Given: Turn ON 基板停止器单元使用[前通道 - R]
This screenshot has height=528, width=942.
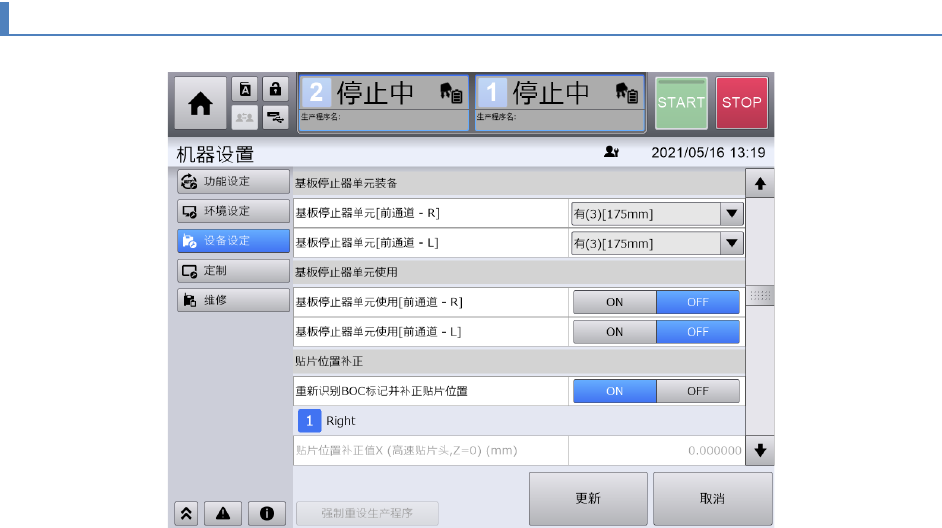Looking at the screenshot, I should point(615,302).
